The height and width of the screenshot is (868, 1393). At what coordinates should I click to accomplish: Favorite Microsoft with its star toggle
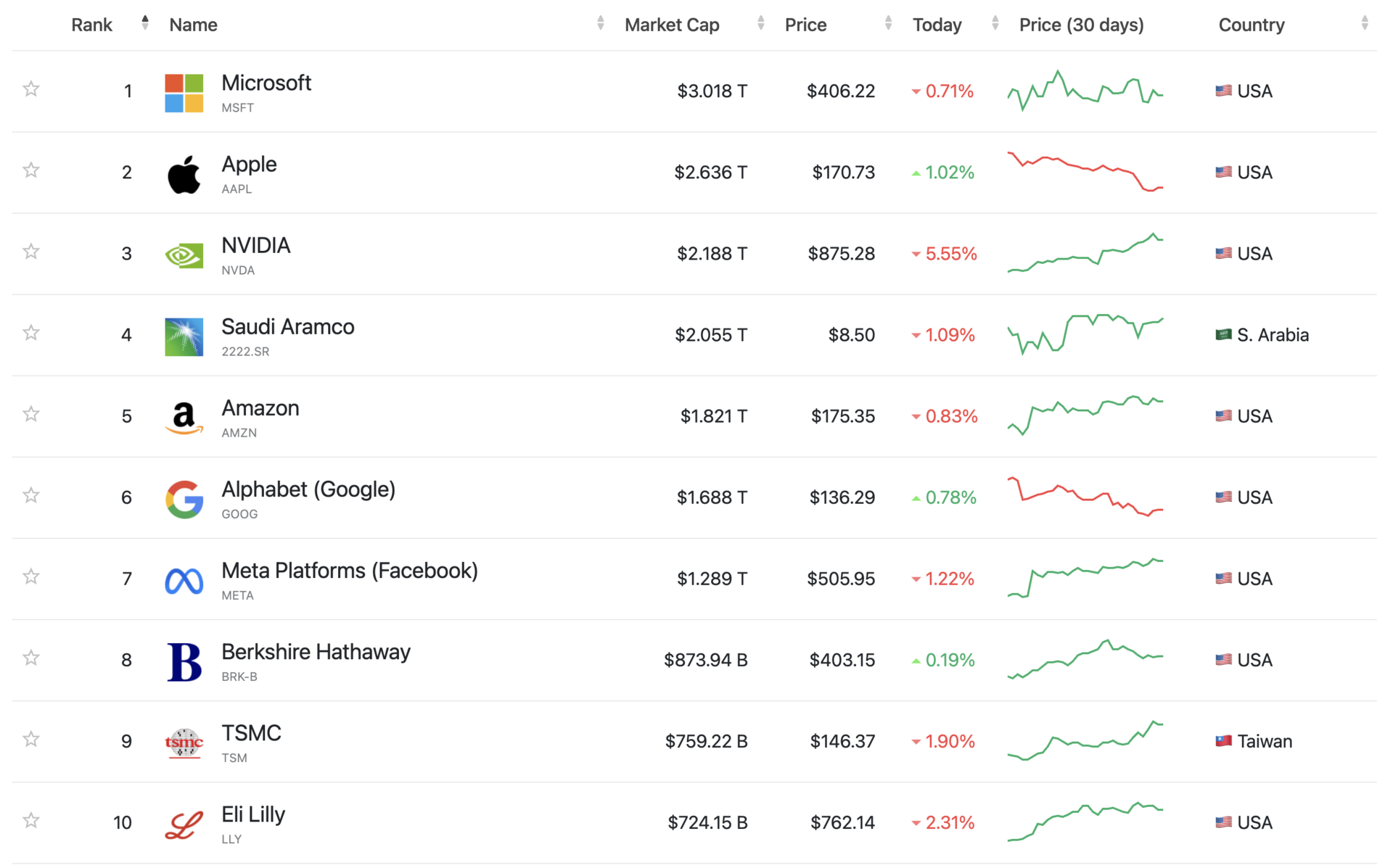click(31, 89)
